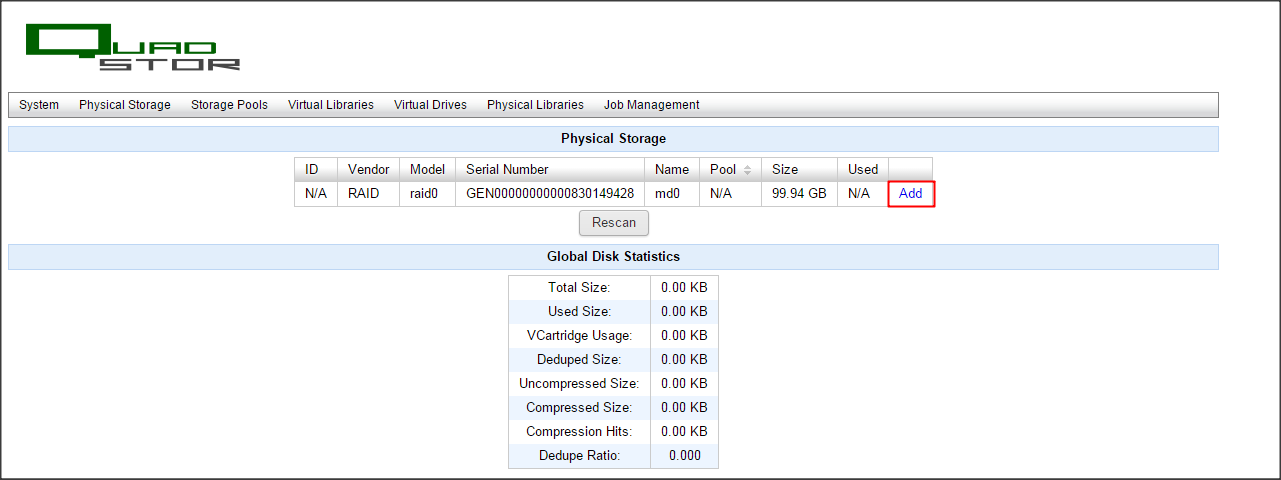1281x480 pixels.
Task: Click the Size column header
Action: 785,170
